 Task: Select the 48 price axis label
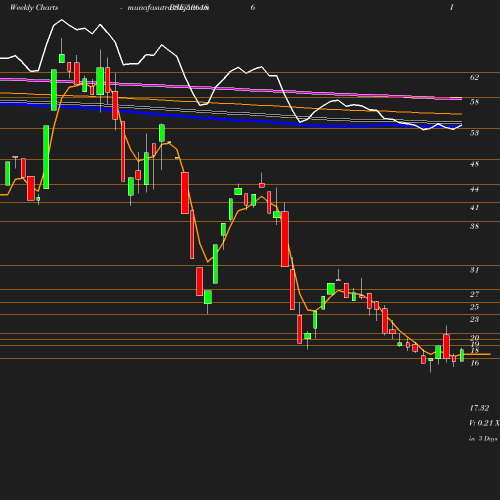[x=474, y=164]
